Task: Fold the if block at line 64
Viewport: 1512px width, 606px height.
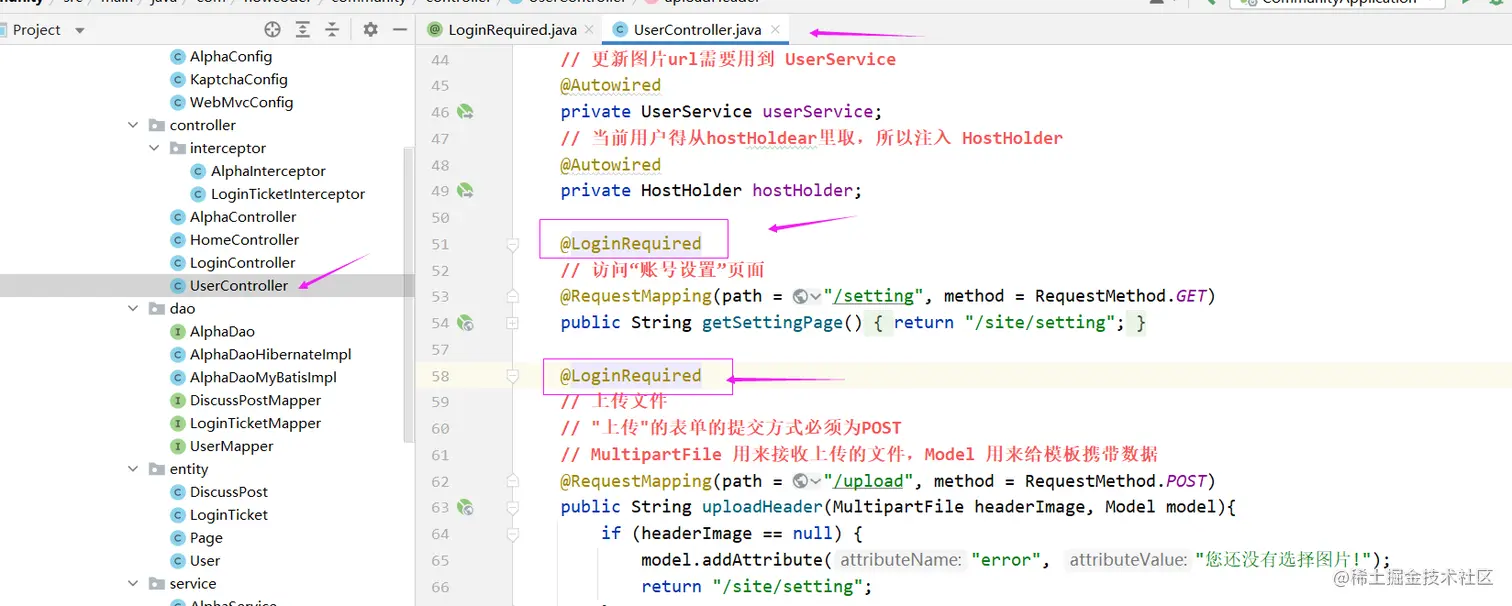Action: click(513, 534)
